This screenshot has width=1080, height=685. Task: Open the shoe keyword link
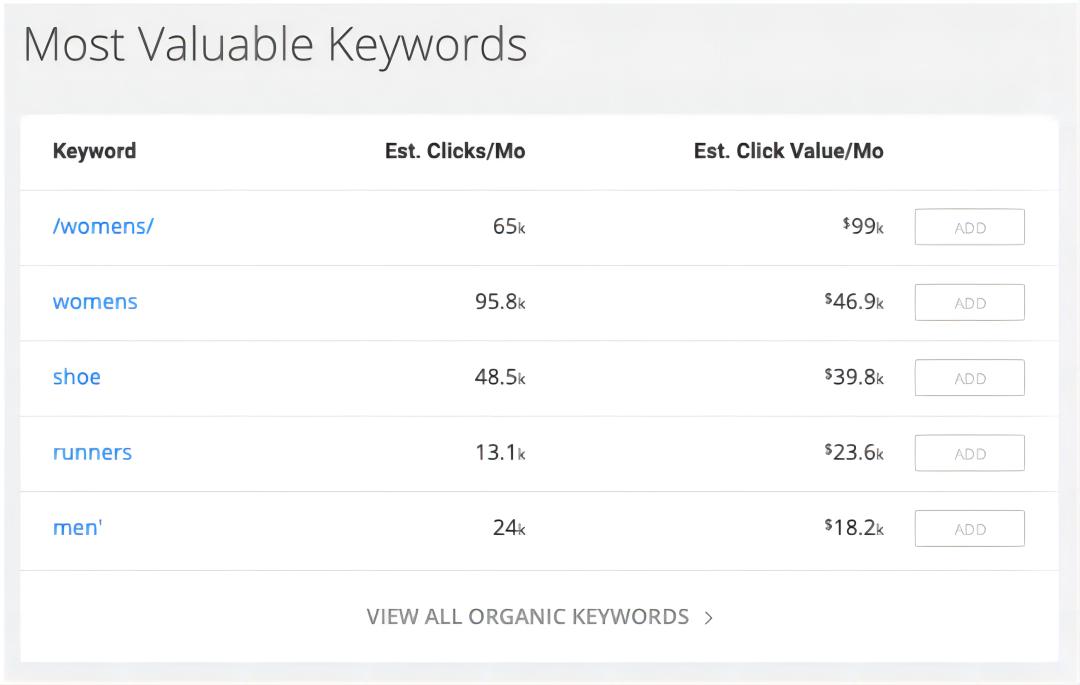[77, 377]
